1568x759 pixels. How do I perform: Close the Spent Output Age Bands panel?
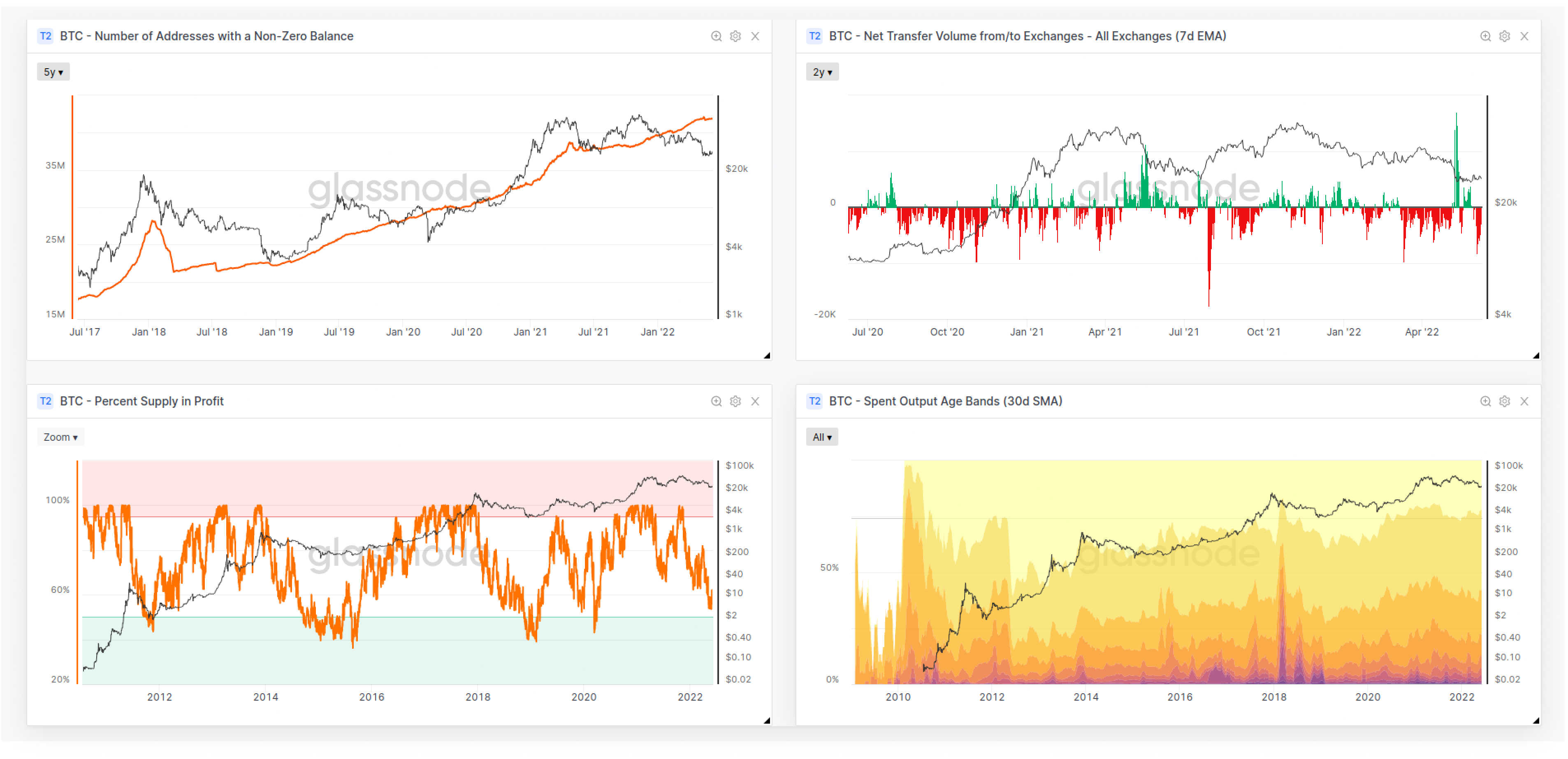tap(1524, 401)
